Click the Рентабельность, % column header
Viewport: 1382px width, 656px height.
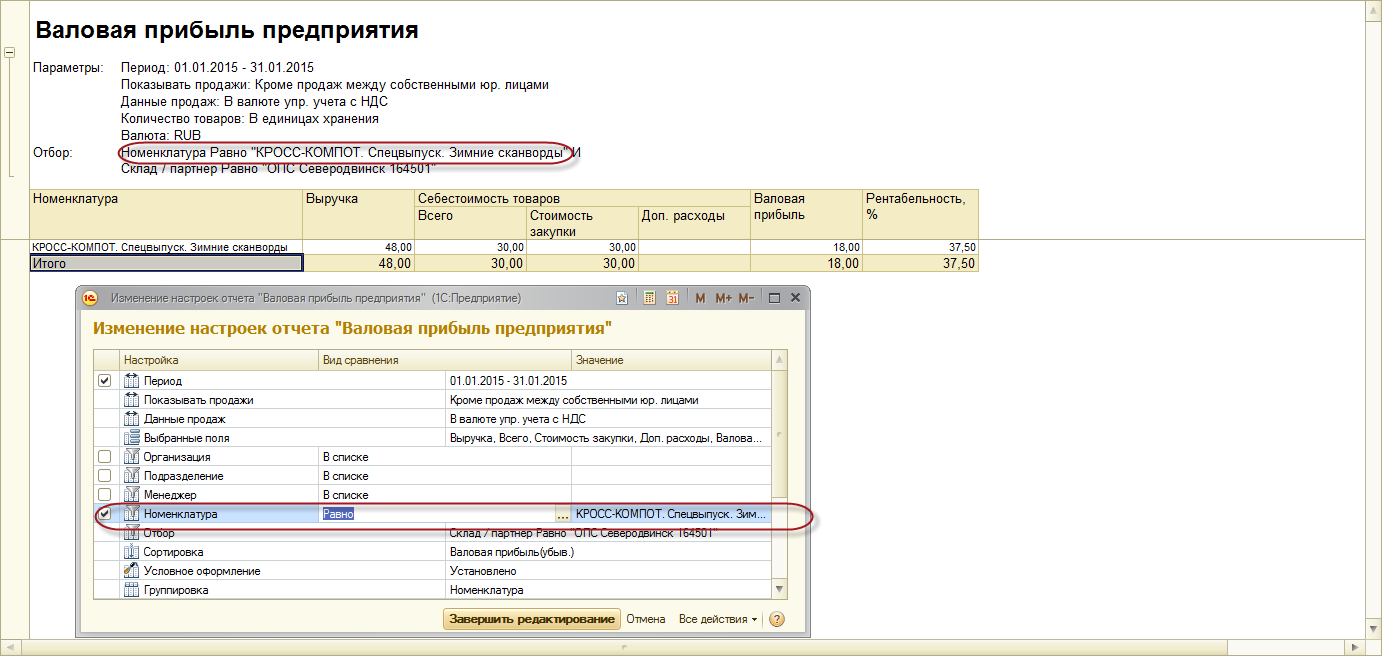(920, 214)
